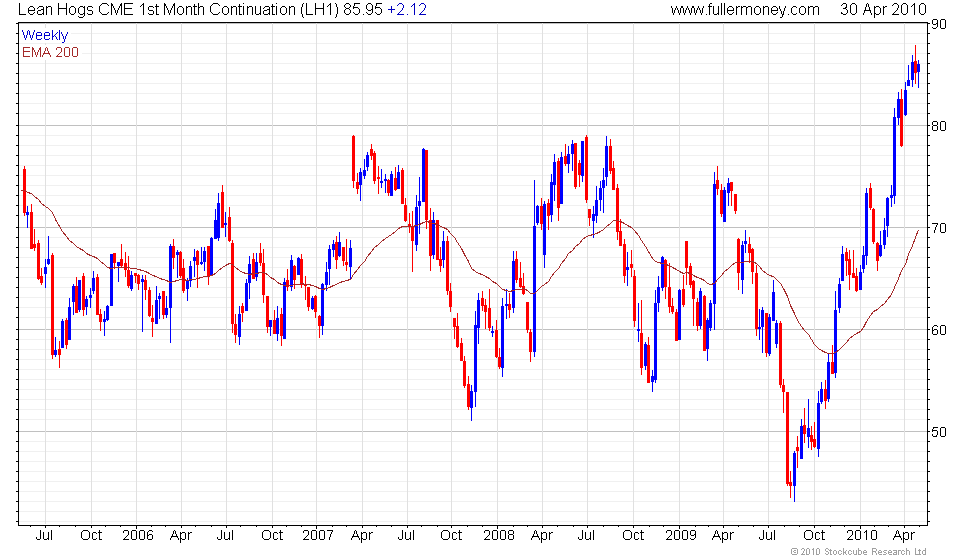This screenshot has width=980, height=560.
Task: Click the 2010 year label on time axis
Action: (861, 536)
